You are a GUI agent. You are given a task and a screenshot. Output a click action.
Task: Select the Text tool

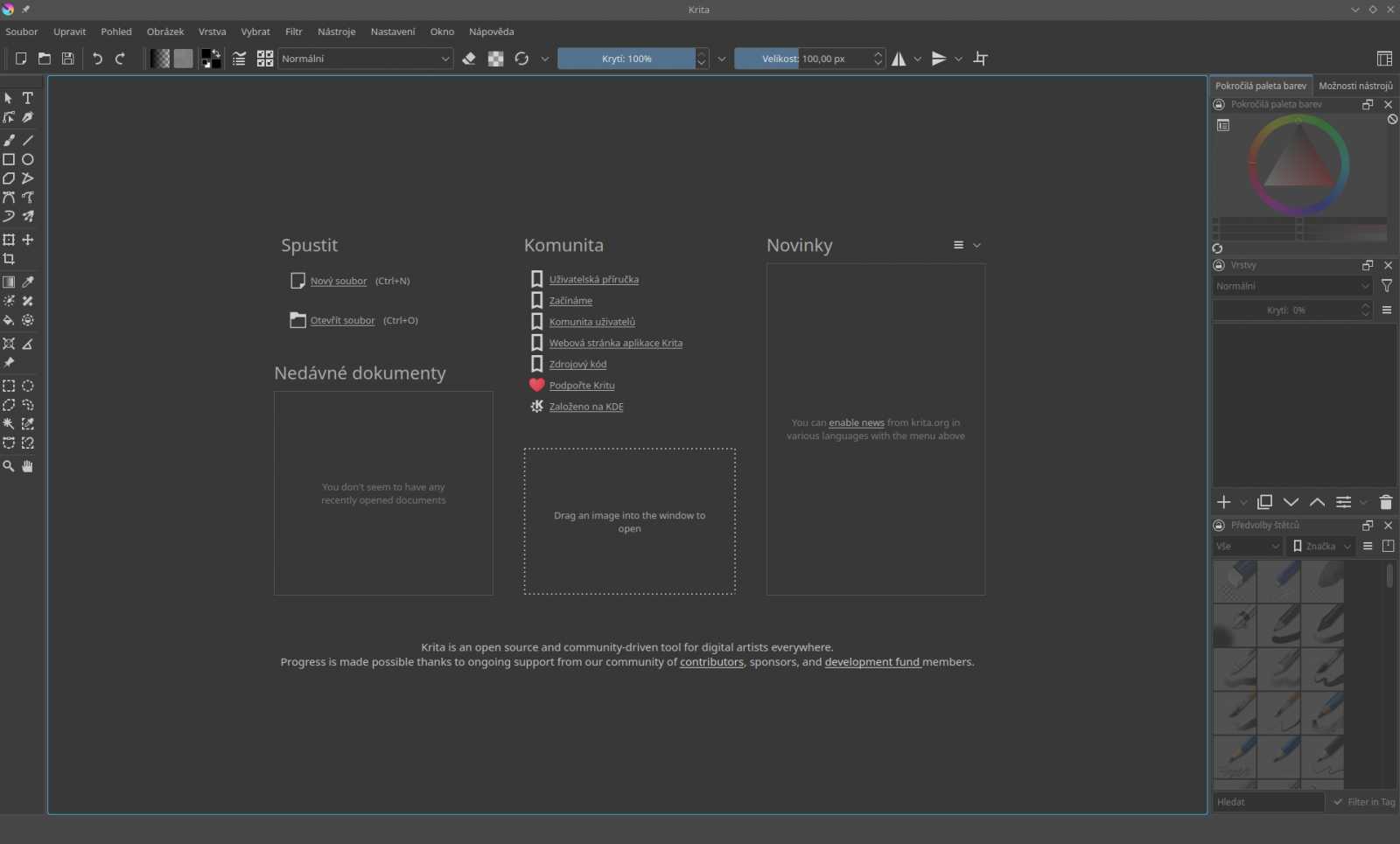[x=28, y=98]
